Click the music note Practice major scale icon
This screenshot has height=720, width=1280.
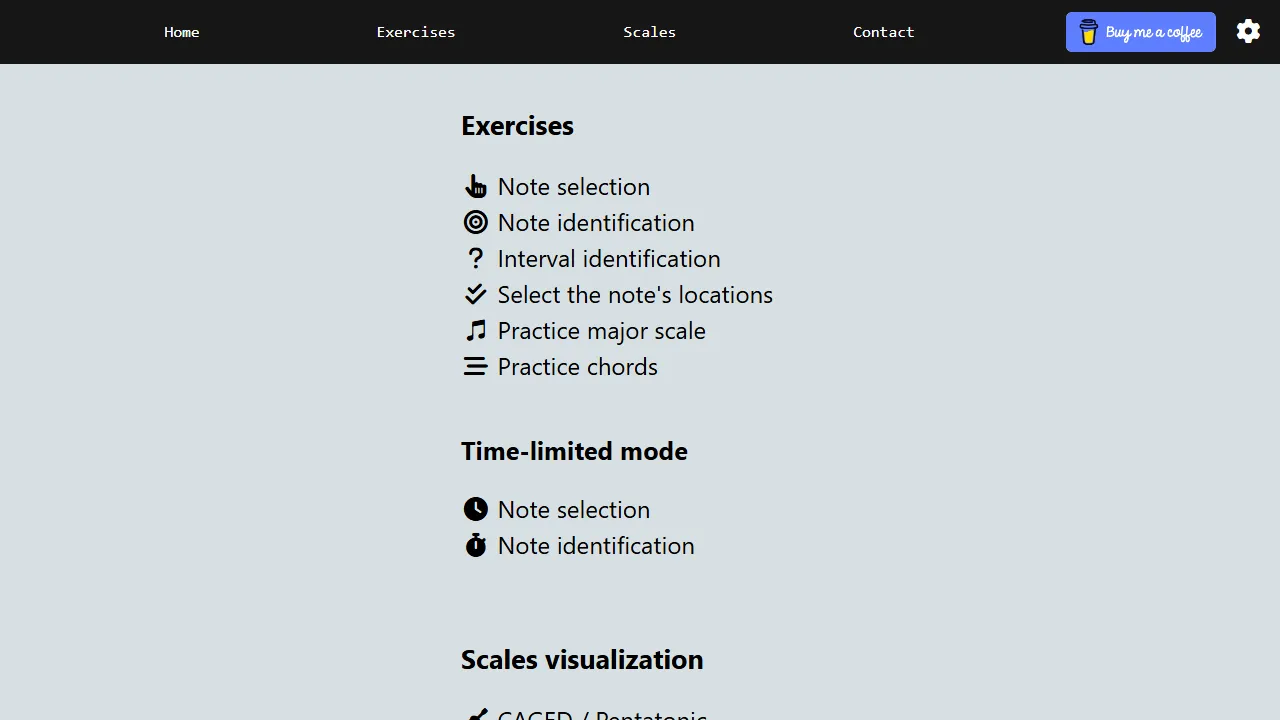pos(476,330)
